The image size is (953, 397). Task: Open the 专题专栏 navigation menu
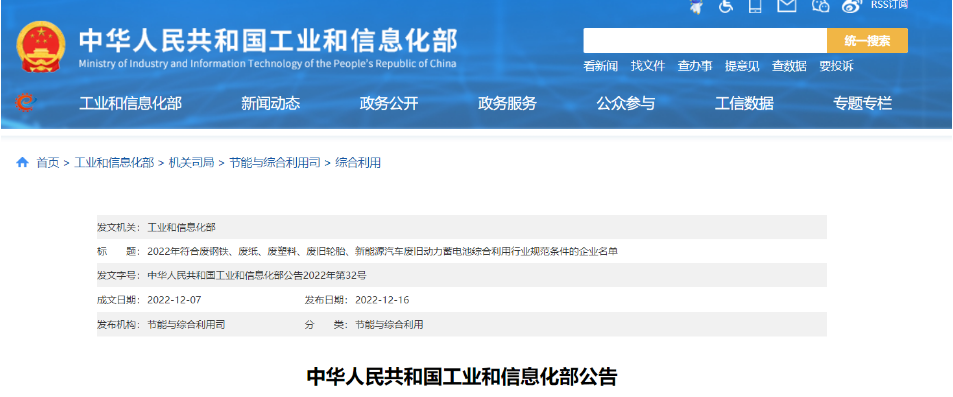[x=862, y=103]
